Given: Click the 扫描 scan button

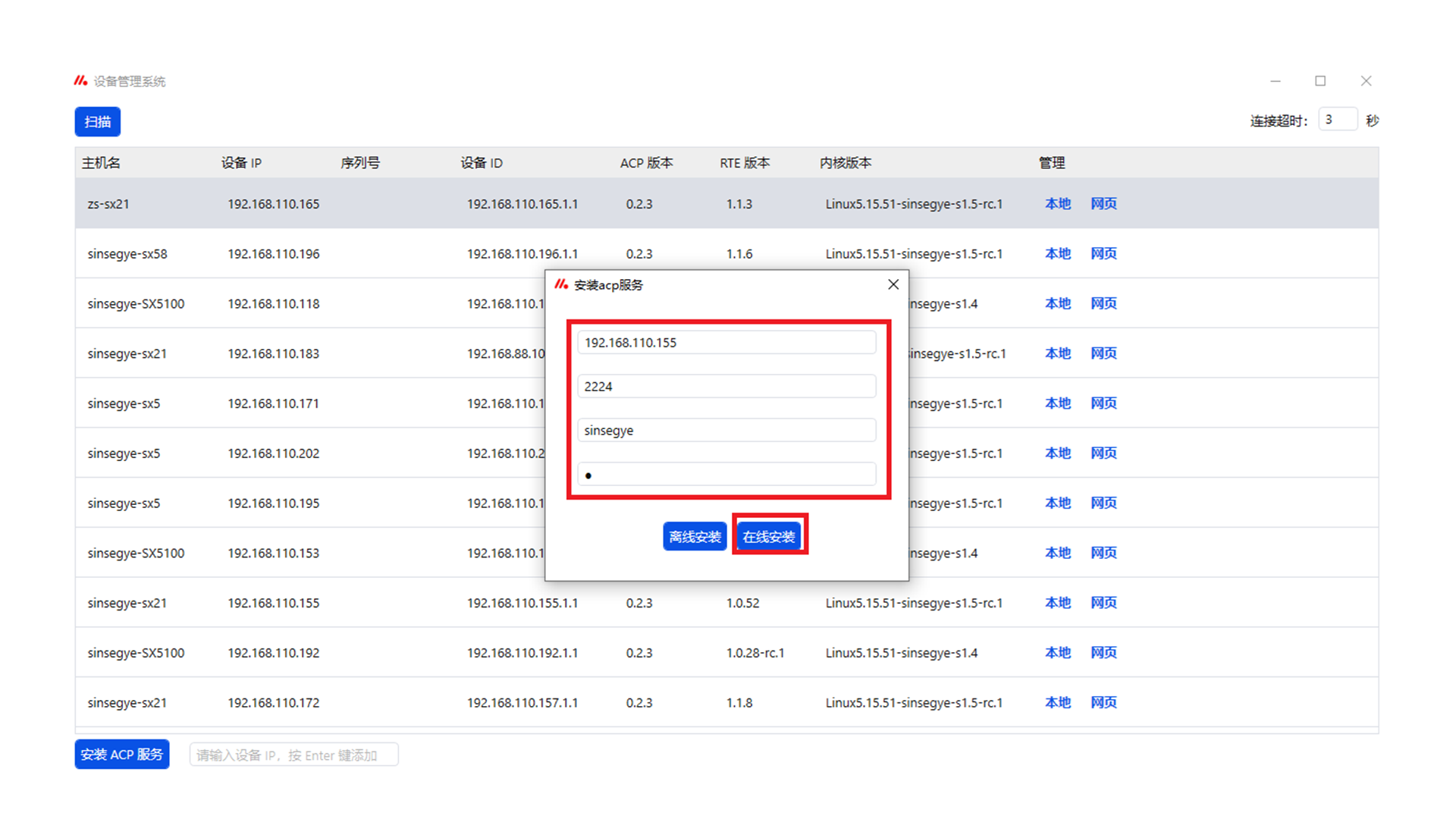Looking at the screenshot, I should 98,121.
